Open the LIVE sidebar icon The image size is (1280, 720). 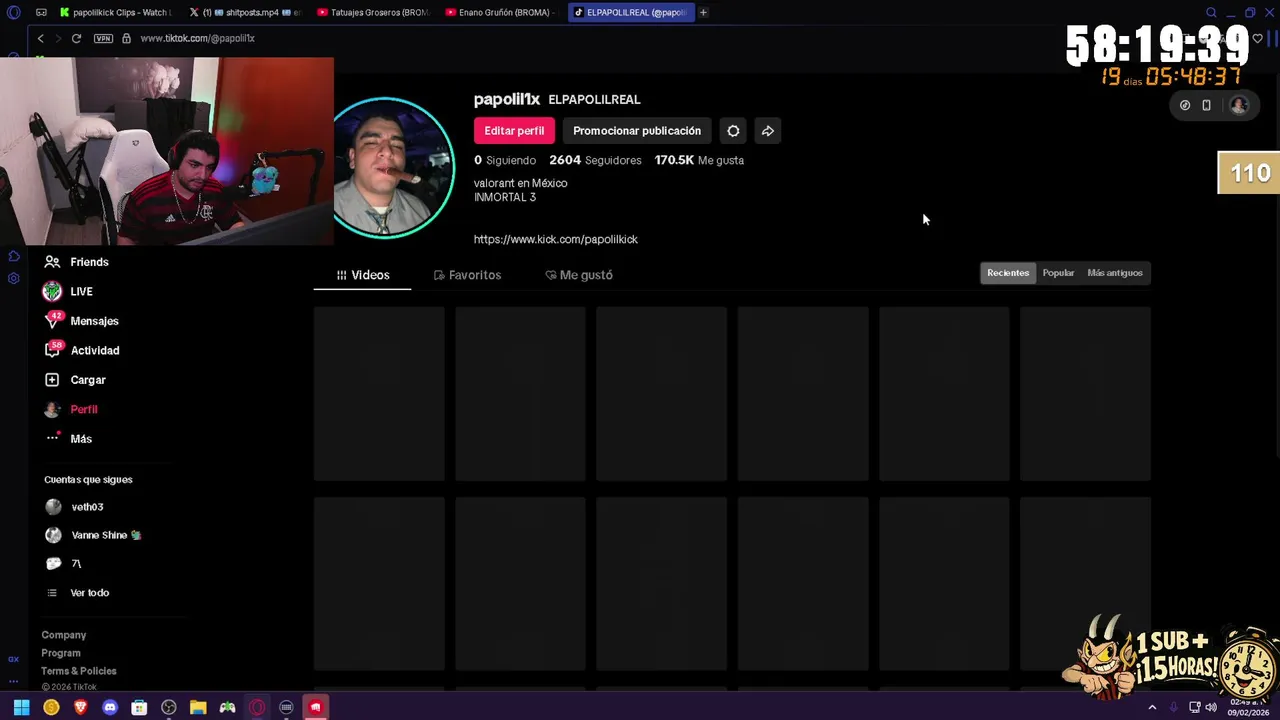pos(52,291)
